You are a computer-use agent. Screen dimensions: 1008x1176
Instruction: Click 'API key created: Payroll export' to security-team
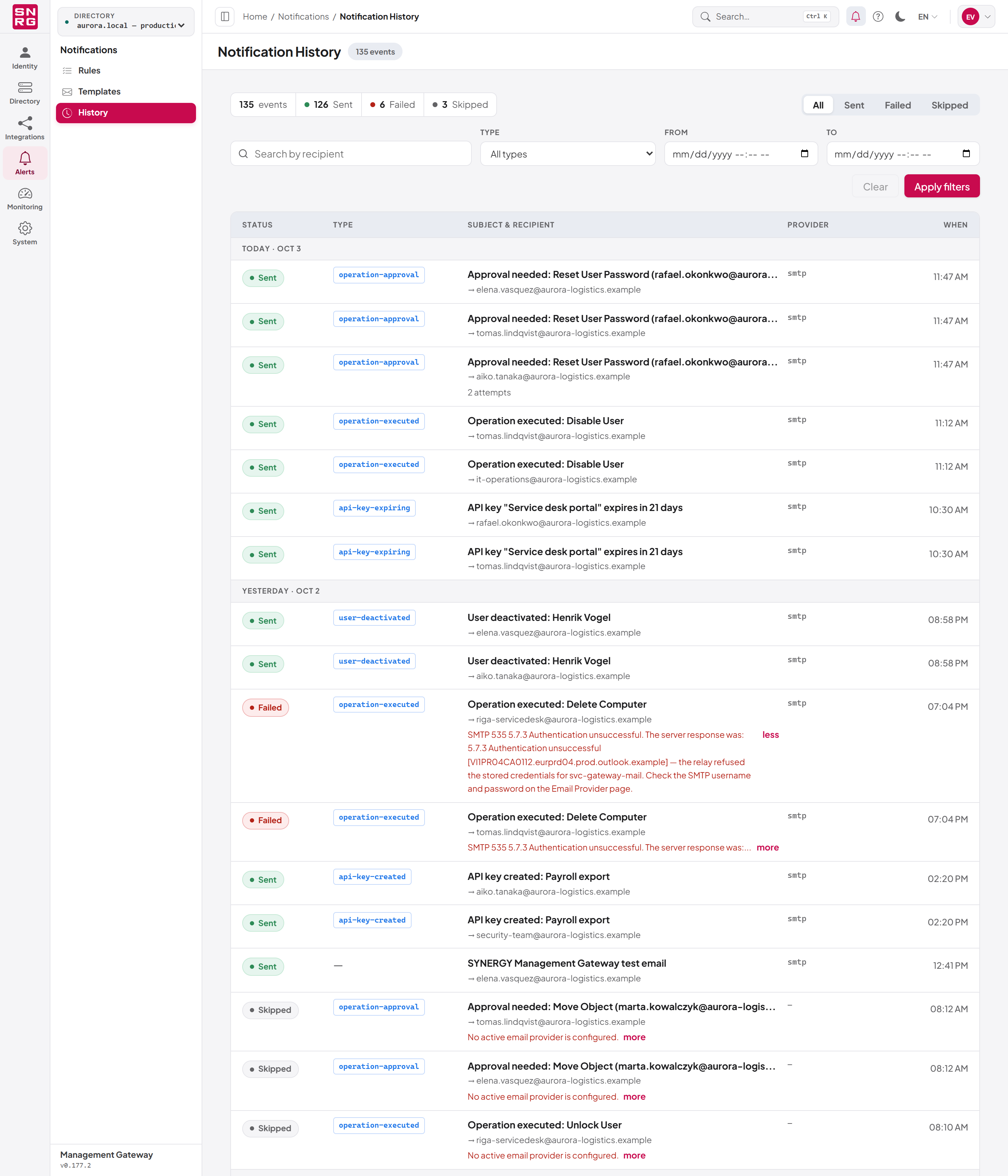(x=538, y=920)
